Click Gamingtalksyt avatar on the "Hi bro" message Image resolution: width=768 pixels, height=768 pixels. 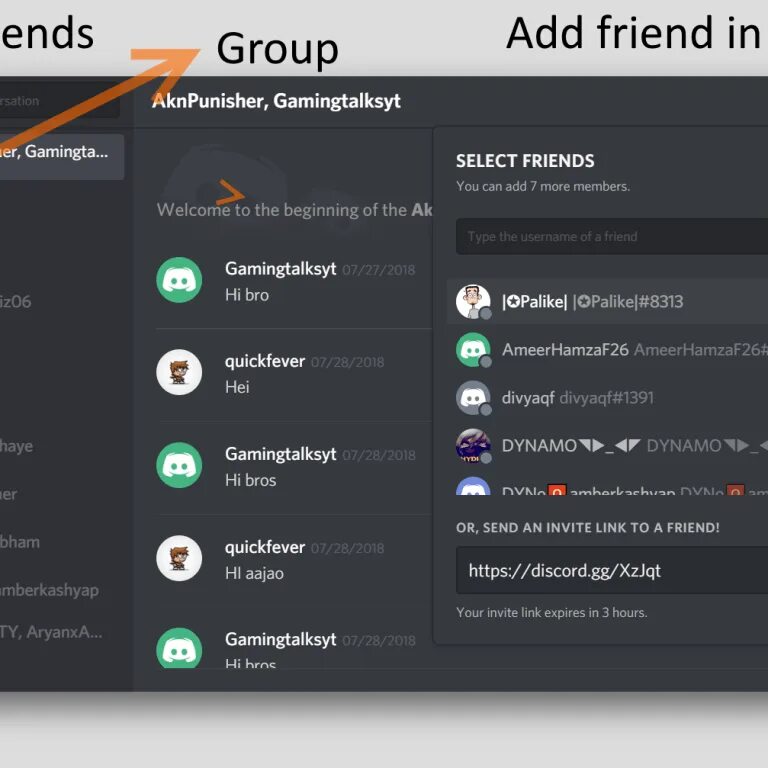coord(179,280)
